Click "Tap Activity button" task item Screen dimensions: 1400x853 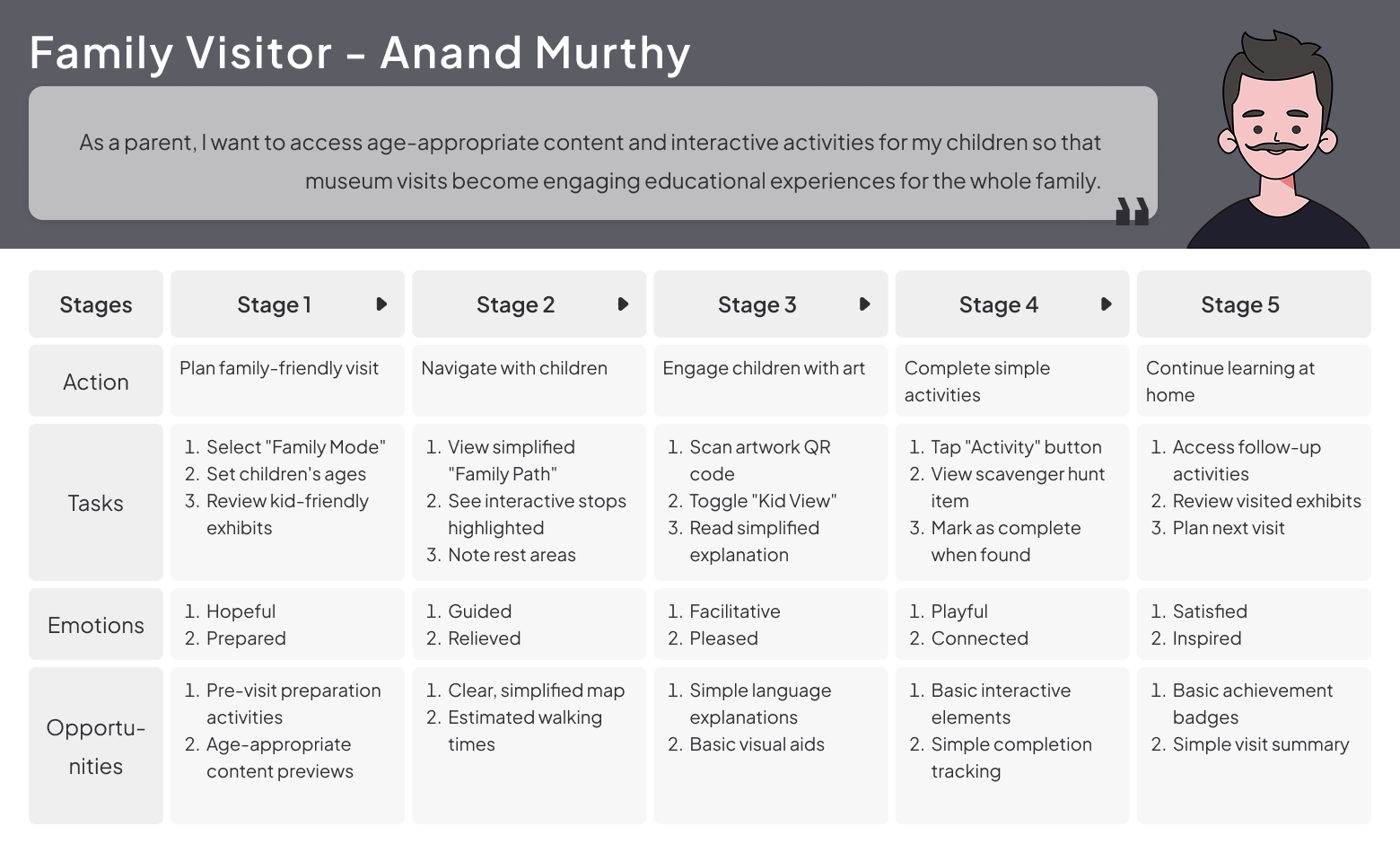coord(1015,447)
